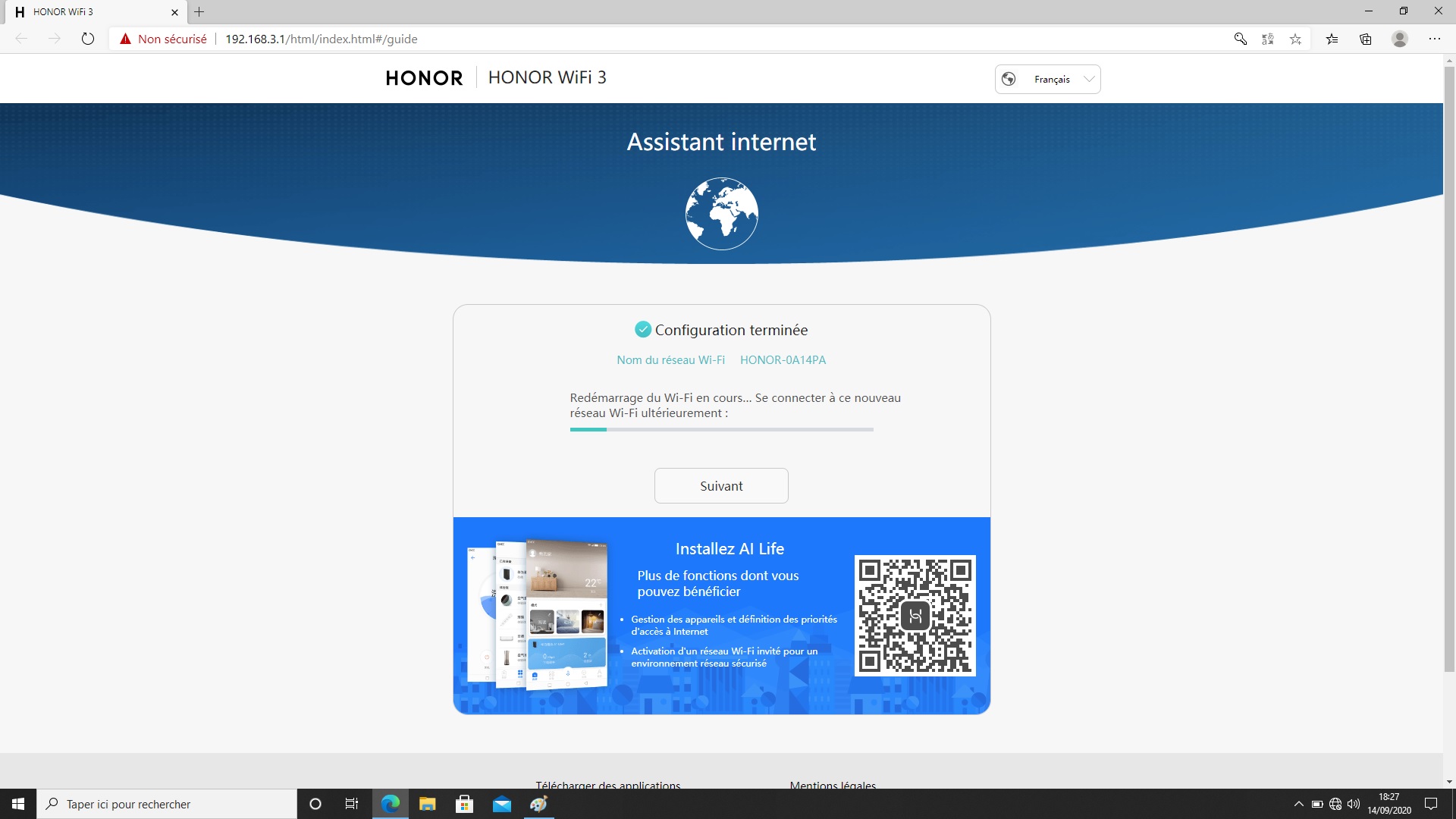Click the Wi-Fi restart progress bar
Screen dimensions: 1456x819
click(x=721, y=429)
